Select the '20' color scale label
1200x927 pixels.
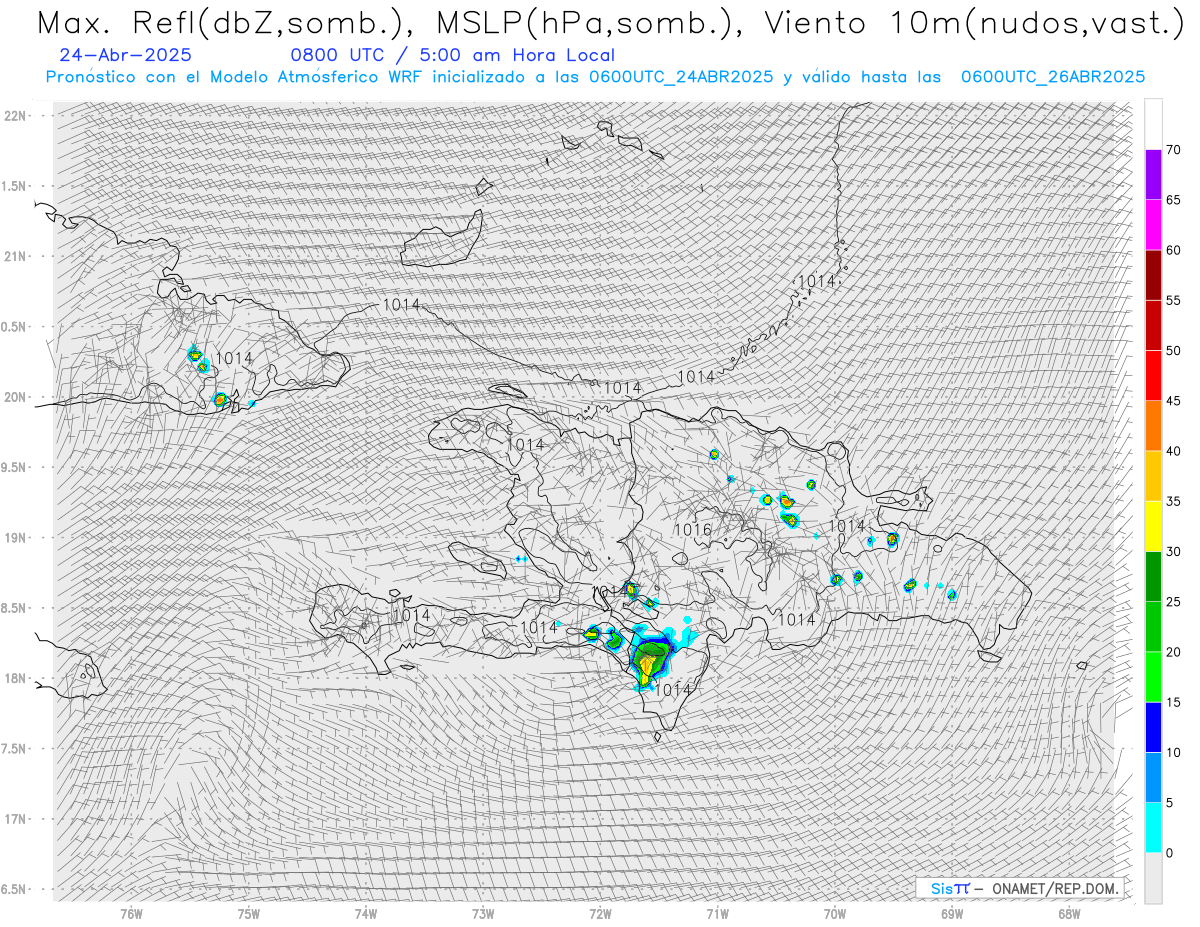1173,652
